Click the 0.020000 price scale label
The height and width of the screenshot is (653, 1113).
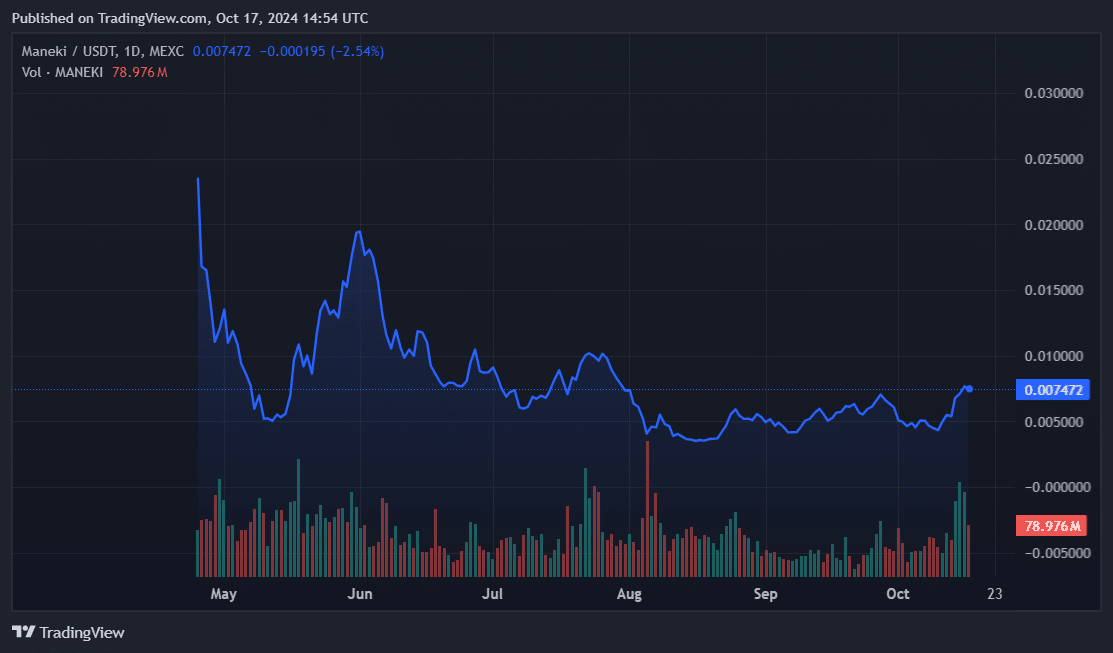pos(1054,225)
